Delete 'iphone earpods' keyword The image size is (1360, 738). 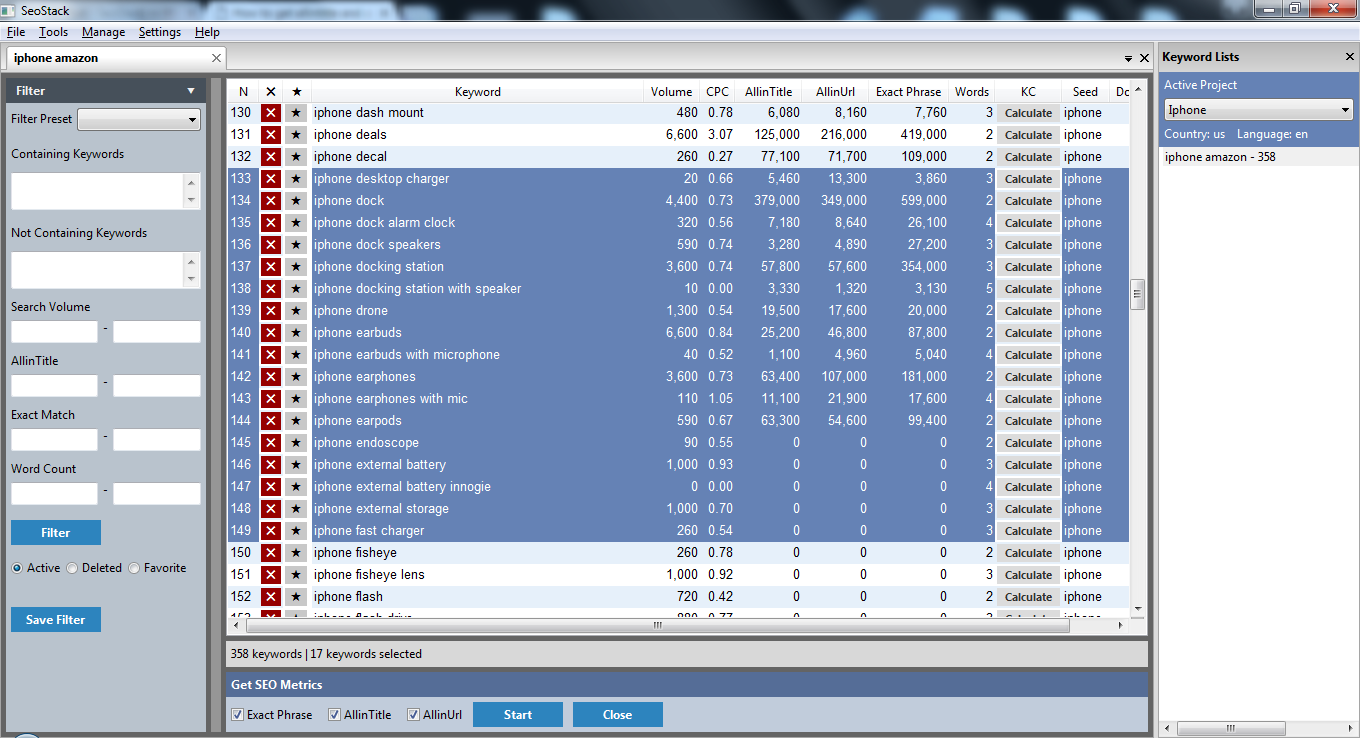pyautogui.click(x=270, y=421)
